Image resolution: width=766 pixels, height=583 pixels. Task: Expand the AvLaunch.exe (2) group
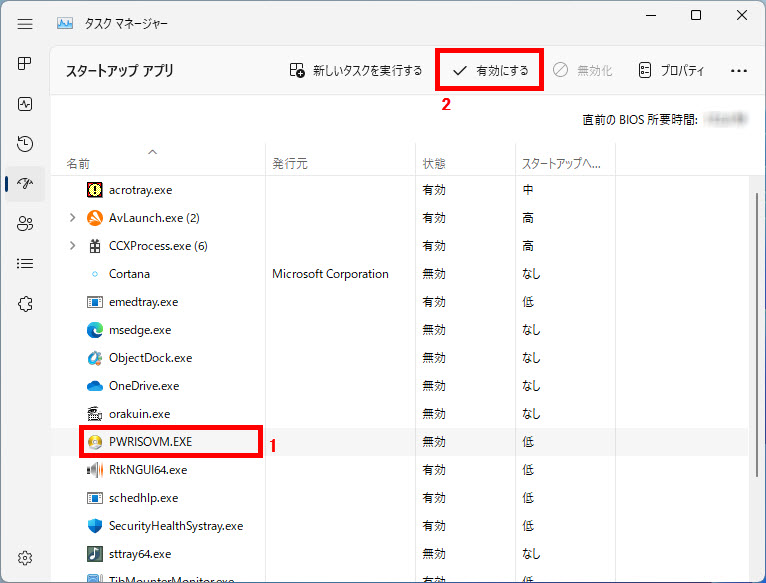click(x=72, y=218)
